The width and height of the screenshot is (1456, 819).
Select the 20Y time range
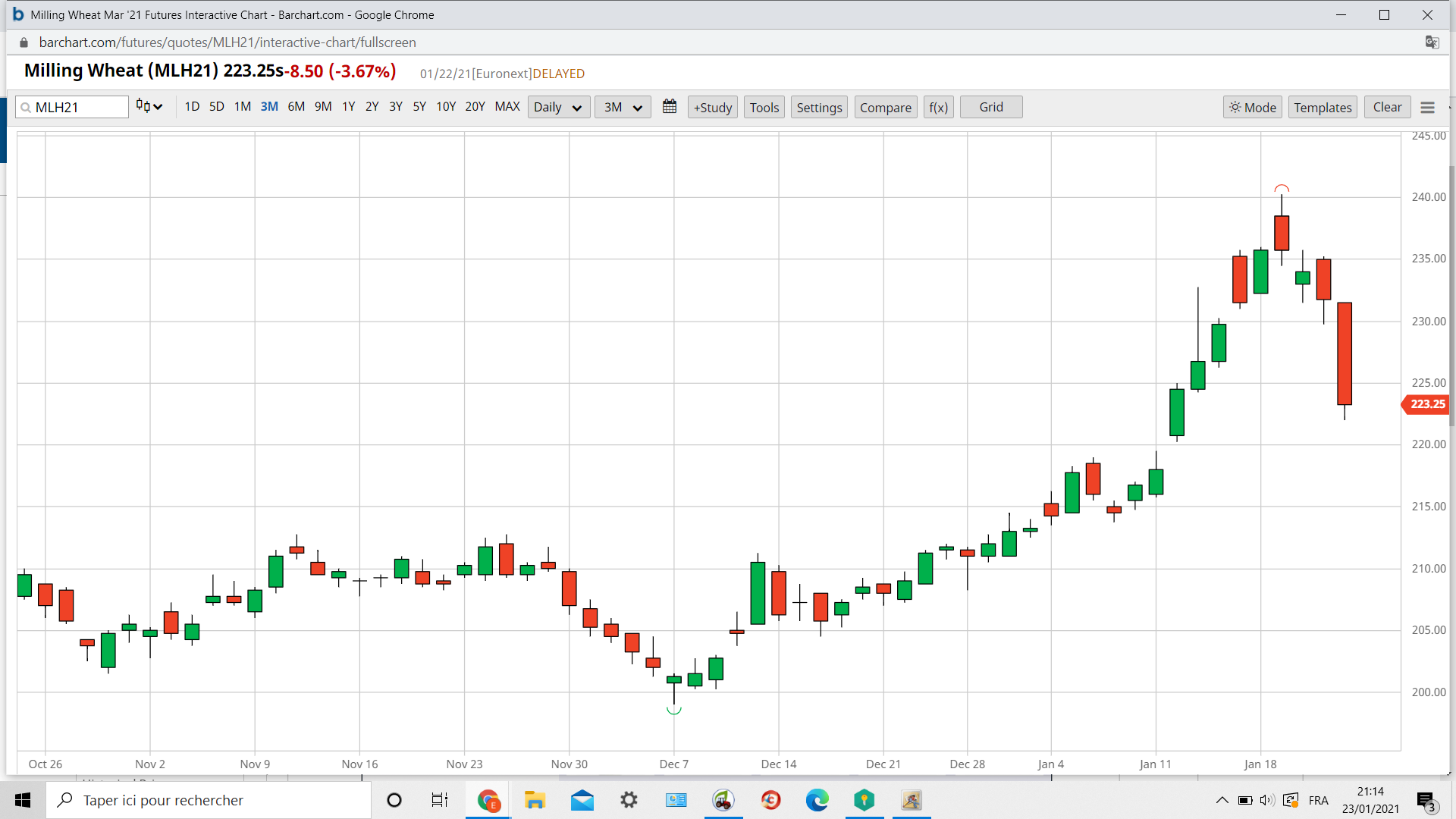coord(475,107)
